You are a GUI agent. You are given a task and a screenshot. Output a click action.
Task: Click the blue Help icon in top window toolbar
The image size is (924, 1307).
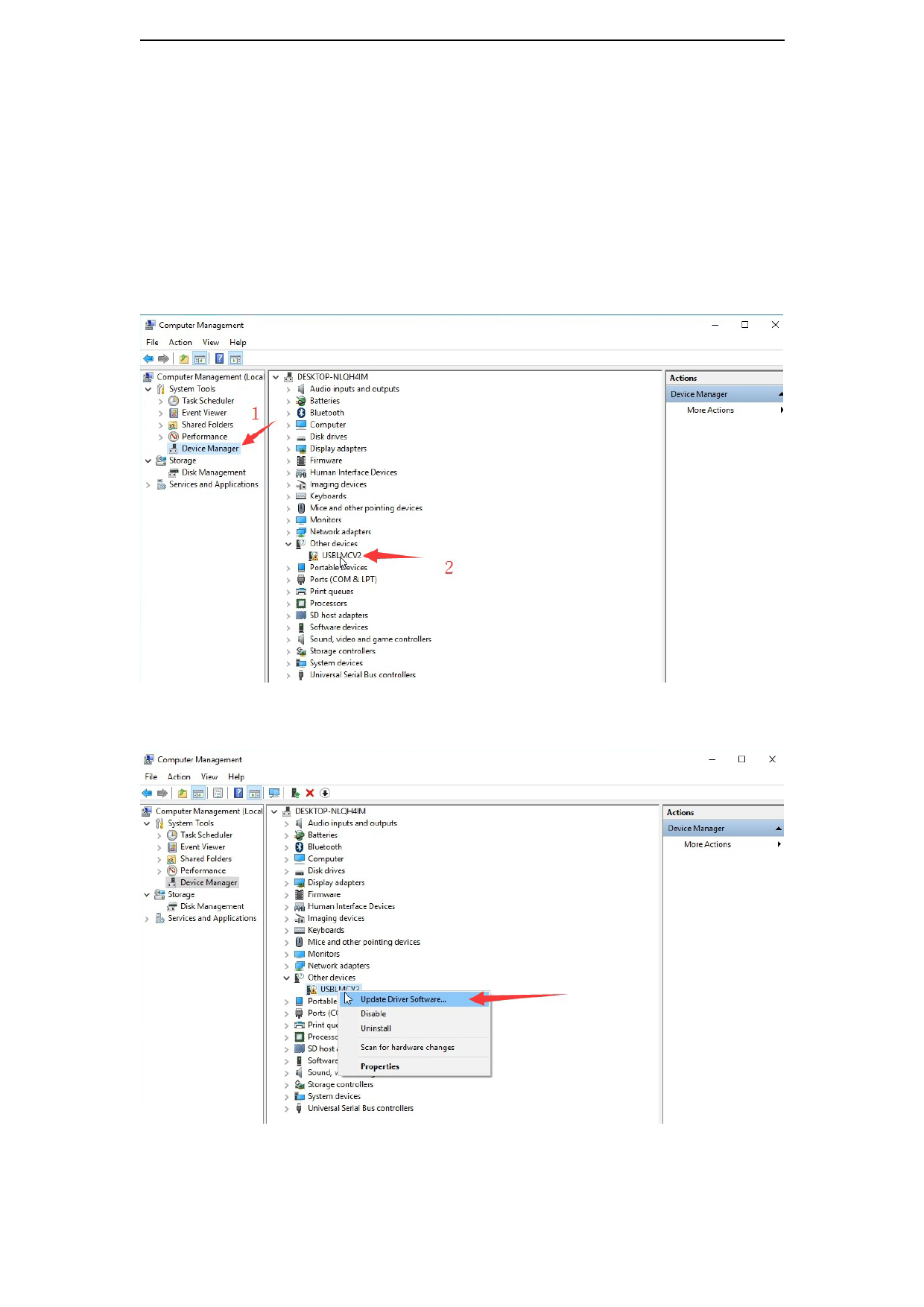point(220,358)
